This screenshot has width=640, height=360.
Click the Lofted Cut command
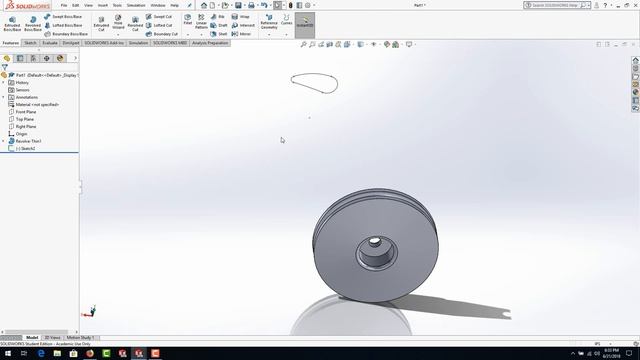click(159, 25)
